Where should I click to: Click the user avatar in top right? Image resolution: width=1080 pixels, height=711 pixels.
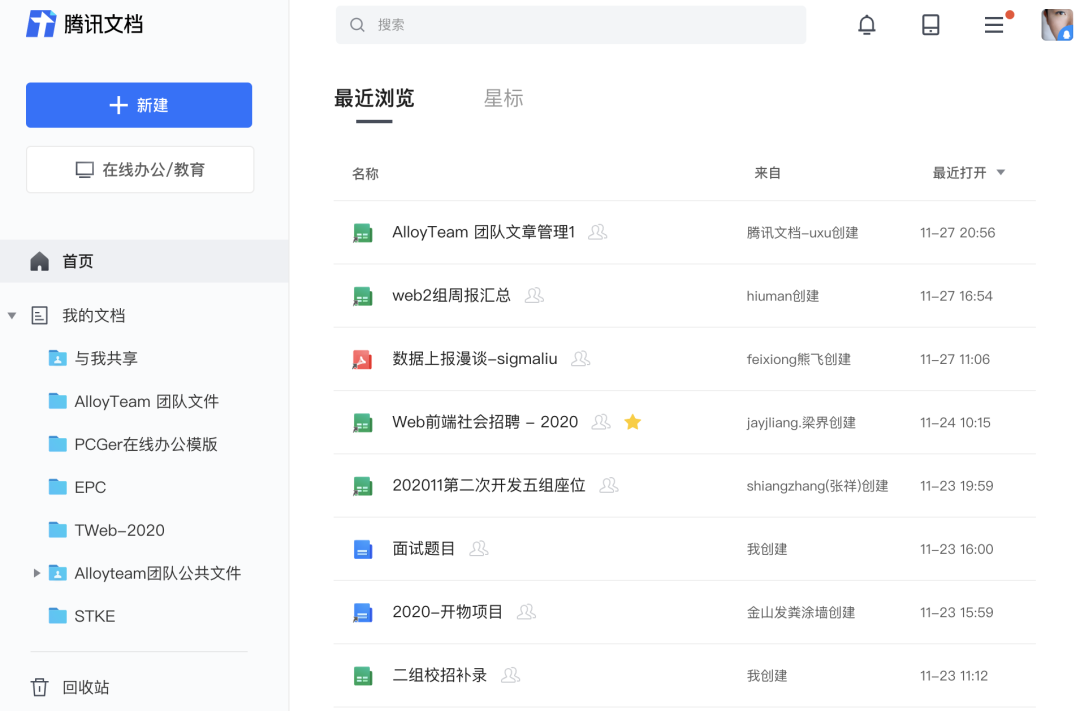pyautogui.click(x=1056, y=26)
